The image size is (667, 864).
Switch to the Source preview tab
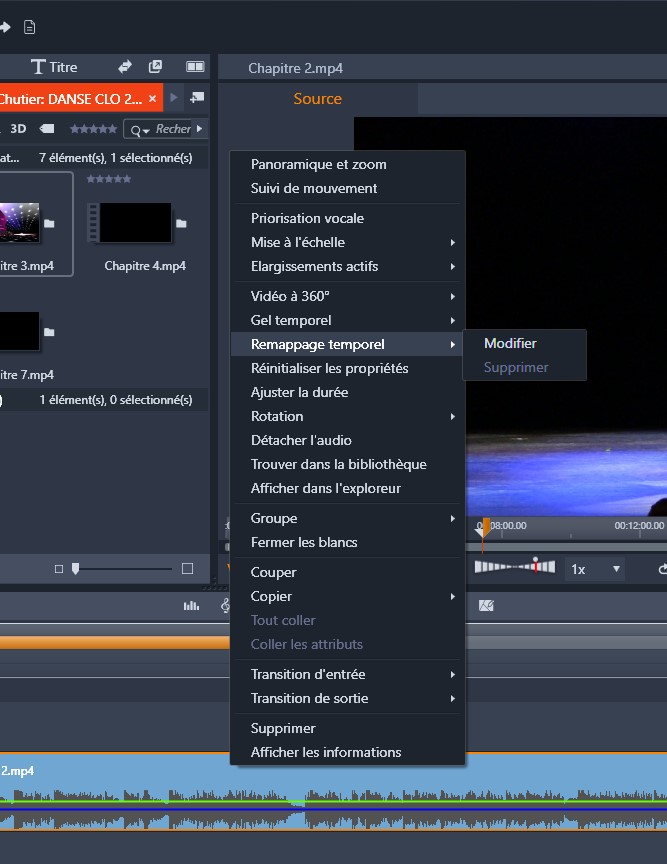(317, 99)
